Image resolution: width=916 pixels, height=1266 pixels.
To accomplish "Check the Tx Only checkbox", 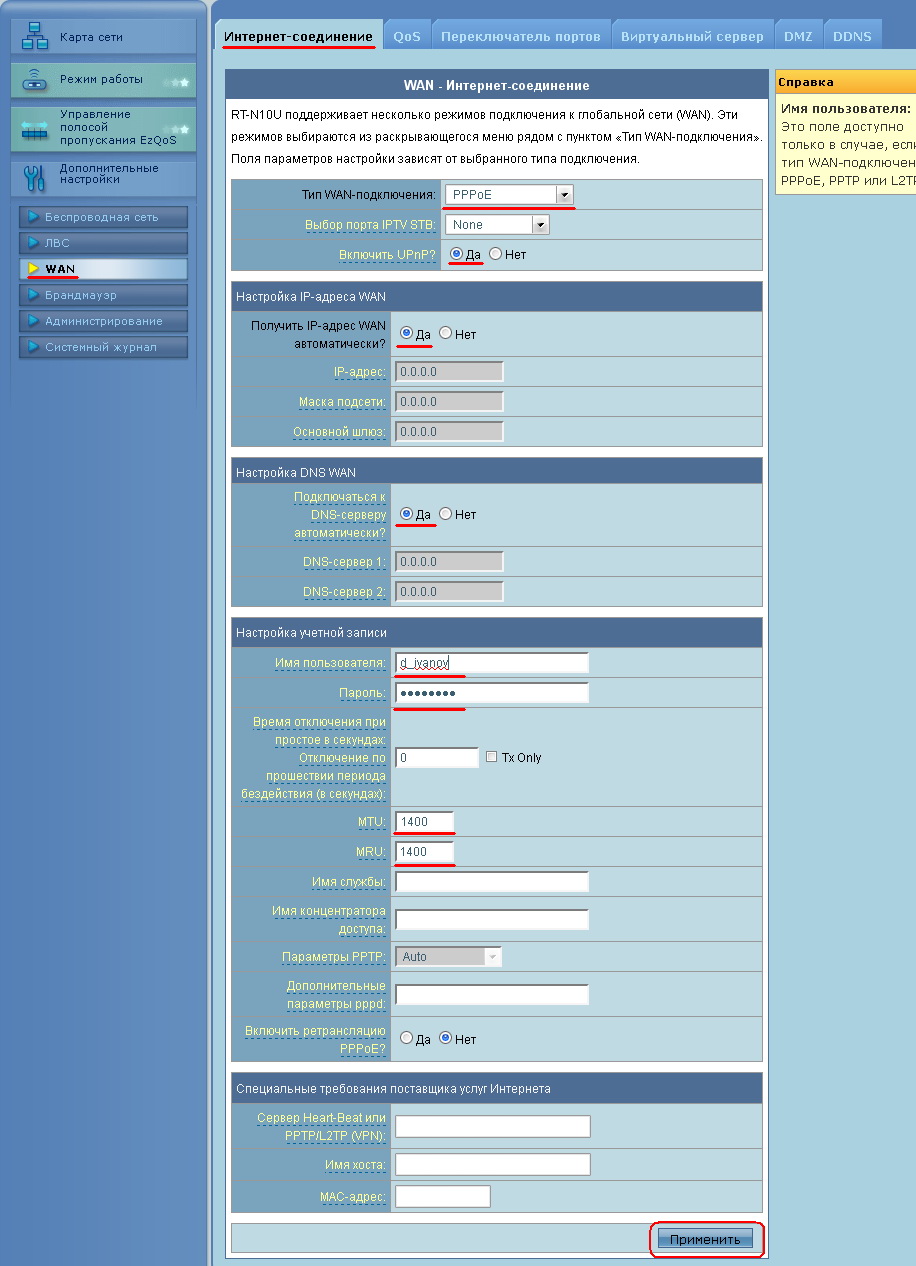I will point(491,757).
